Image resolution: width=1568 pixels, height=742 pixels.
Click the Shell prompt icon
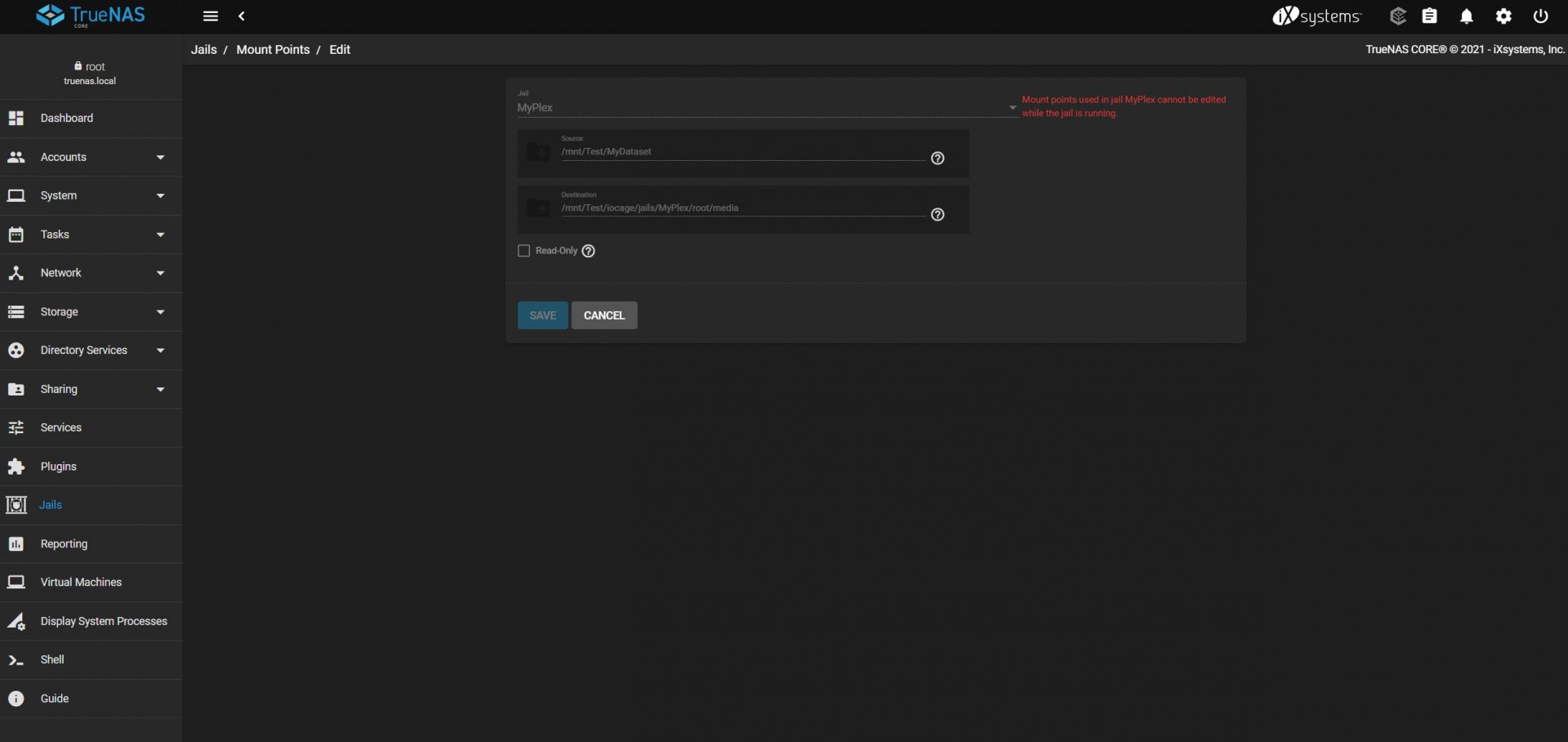click(16, 660)
